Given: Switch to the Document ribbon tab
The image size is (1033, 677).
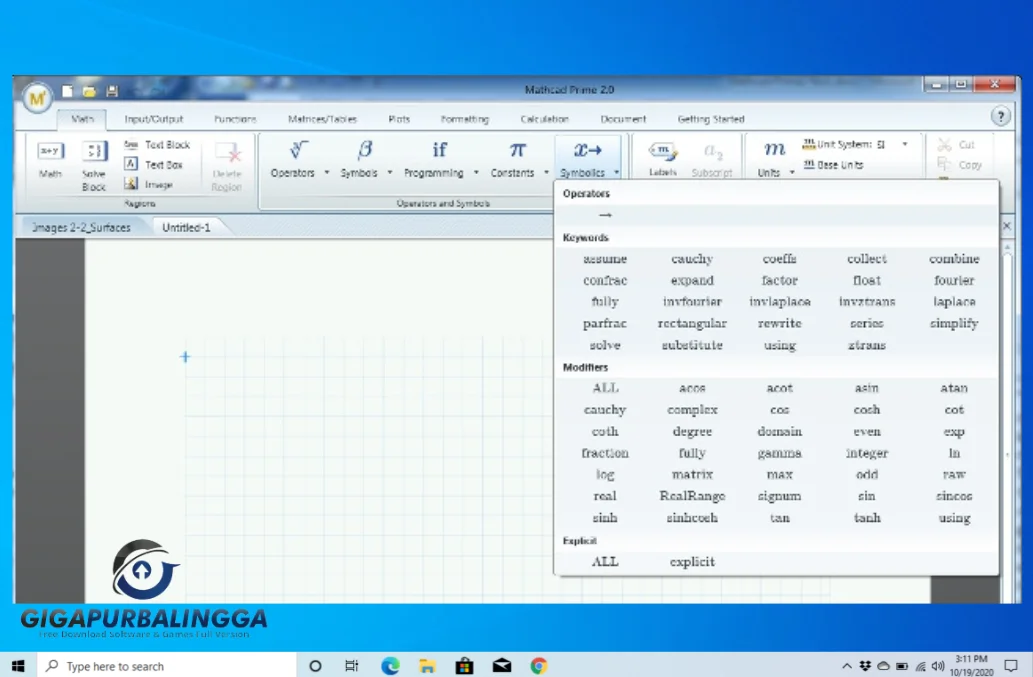Looking at the screenshot, I should 623,119.
